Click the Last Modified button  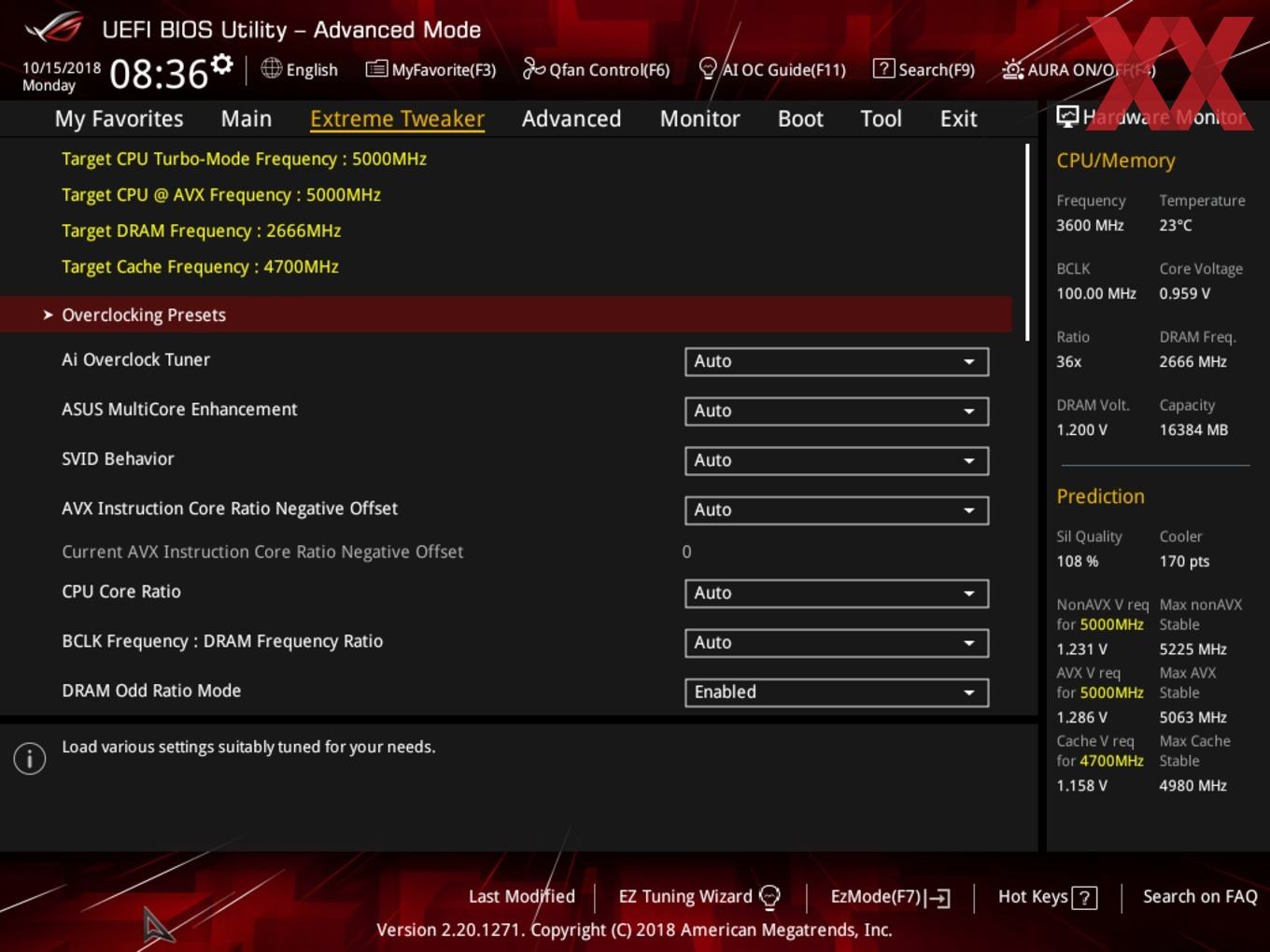click(x=521, y=896)
